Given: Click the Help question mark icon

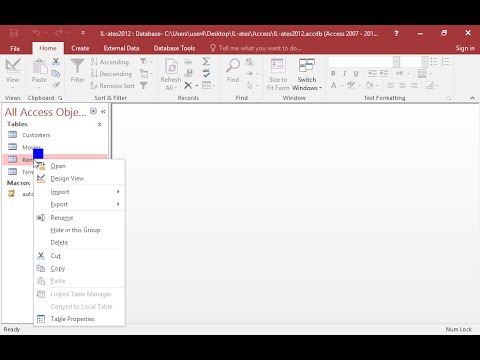Looking at the screenshot, I should (x=396, y=33).
